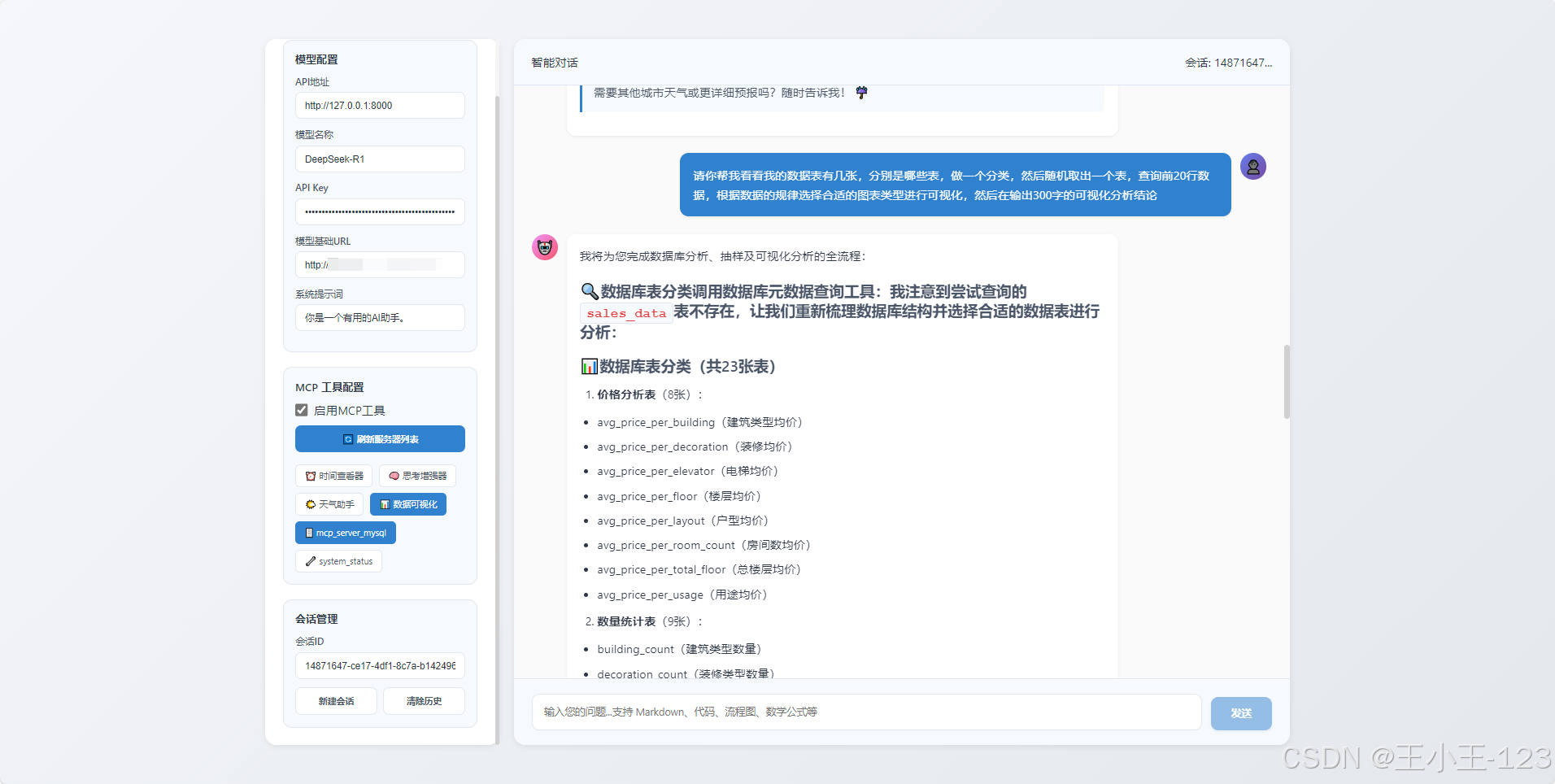1555x784 pixels.
Task: Click 刷新服务器列表 to refresh server list
Action: click(379, 438)
